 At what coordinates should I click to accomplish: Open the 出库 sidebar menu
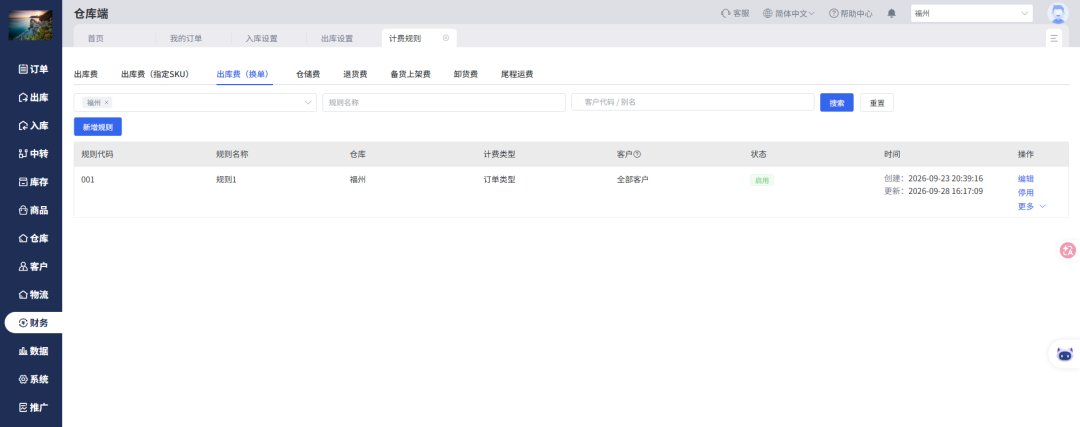[33, 97]
